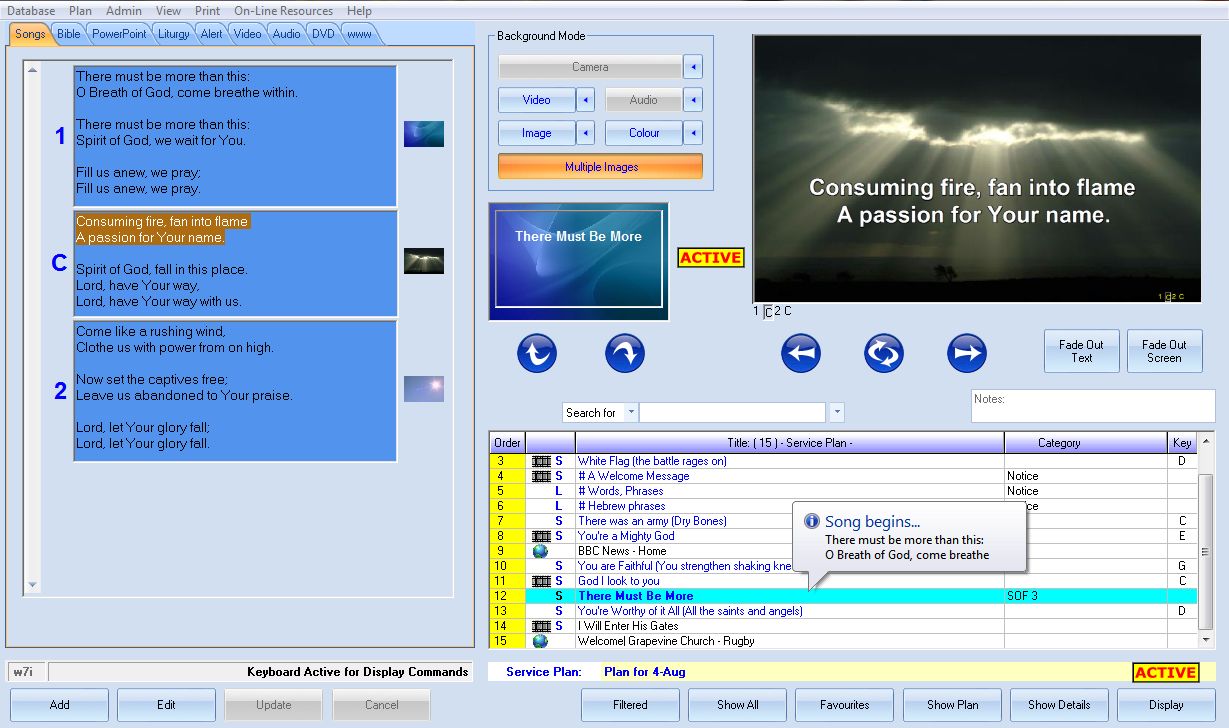Open the On-Line Resources menu
The width and height of the screenshot is (1229, 728).
coord(283,10)
